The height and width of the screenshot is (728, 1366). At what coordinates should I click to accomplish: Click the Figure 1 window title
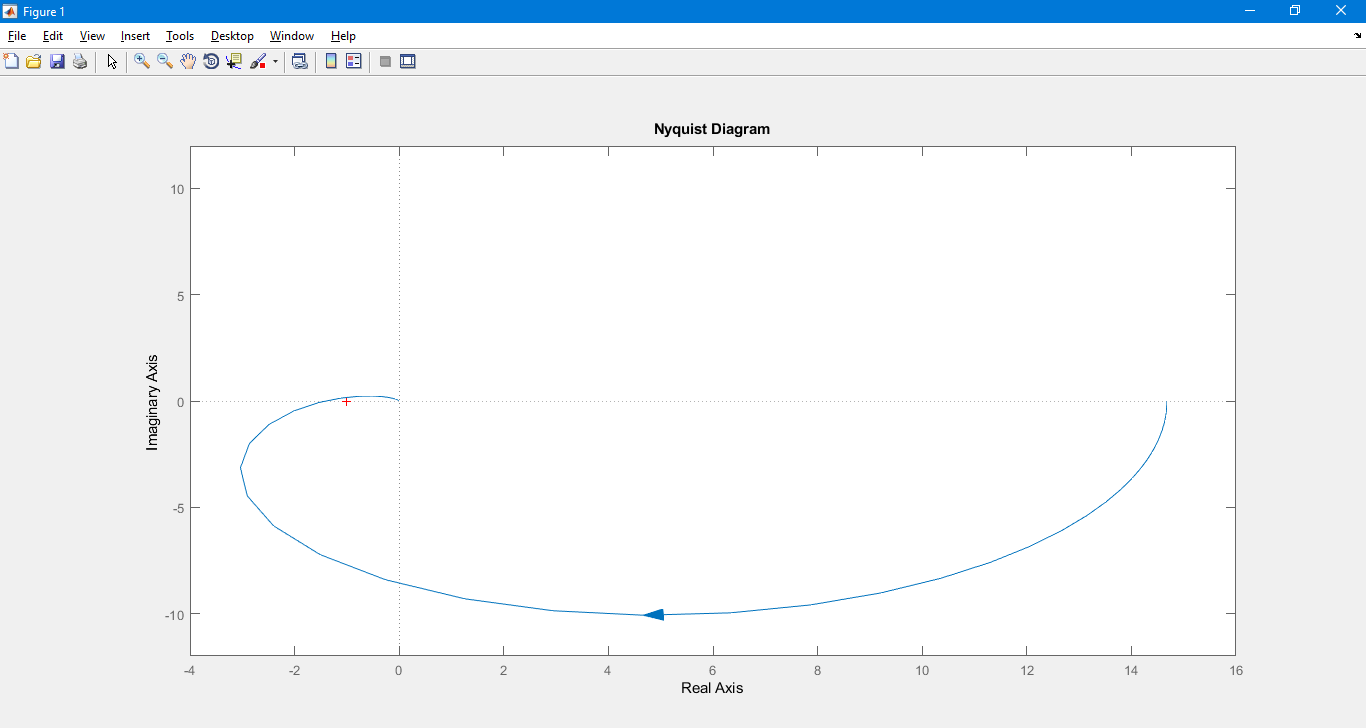pos(44,12)
